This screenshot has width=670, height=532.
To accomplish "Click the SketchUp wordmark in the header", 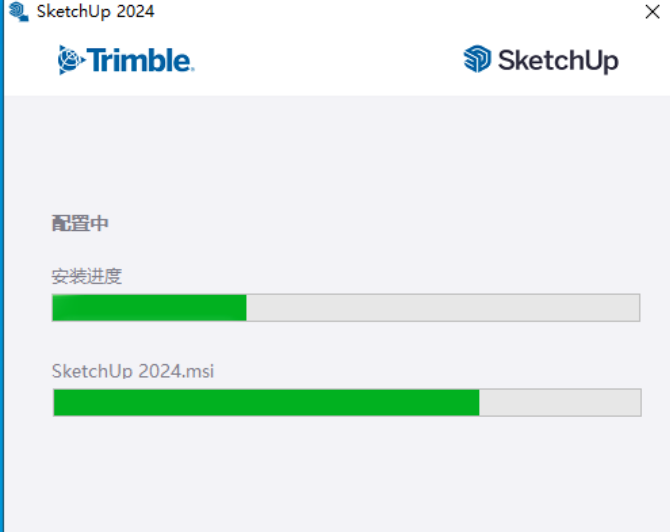I will (x=558, y=60).
